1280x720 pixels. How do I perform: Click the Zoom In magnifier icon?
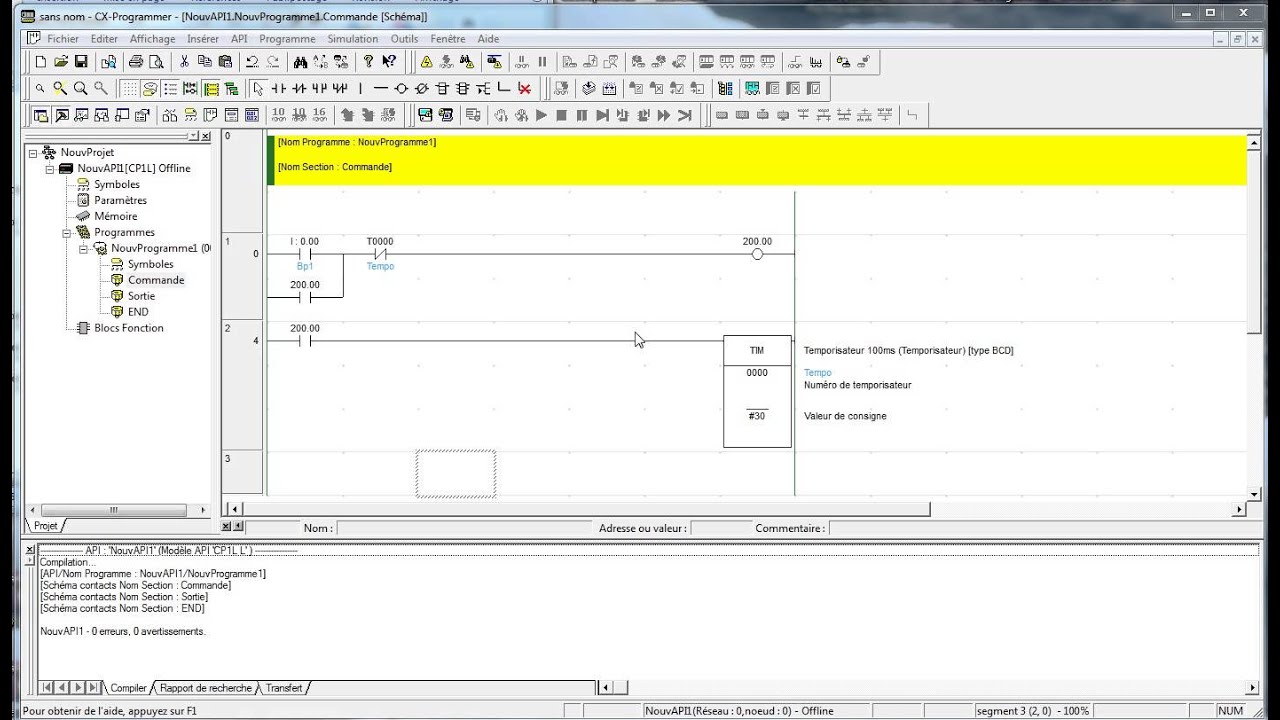point(60,88)
